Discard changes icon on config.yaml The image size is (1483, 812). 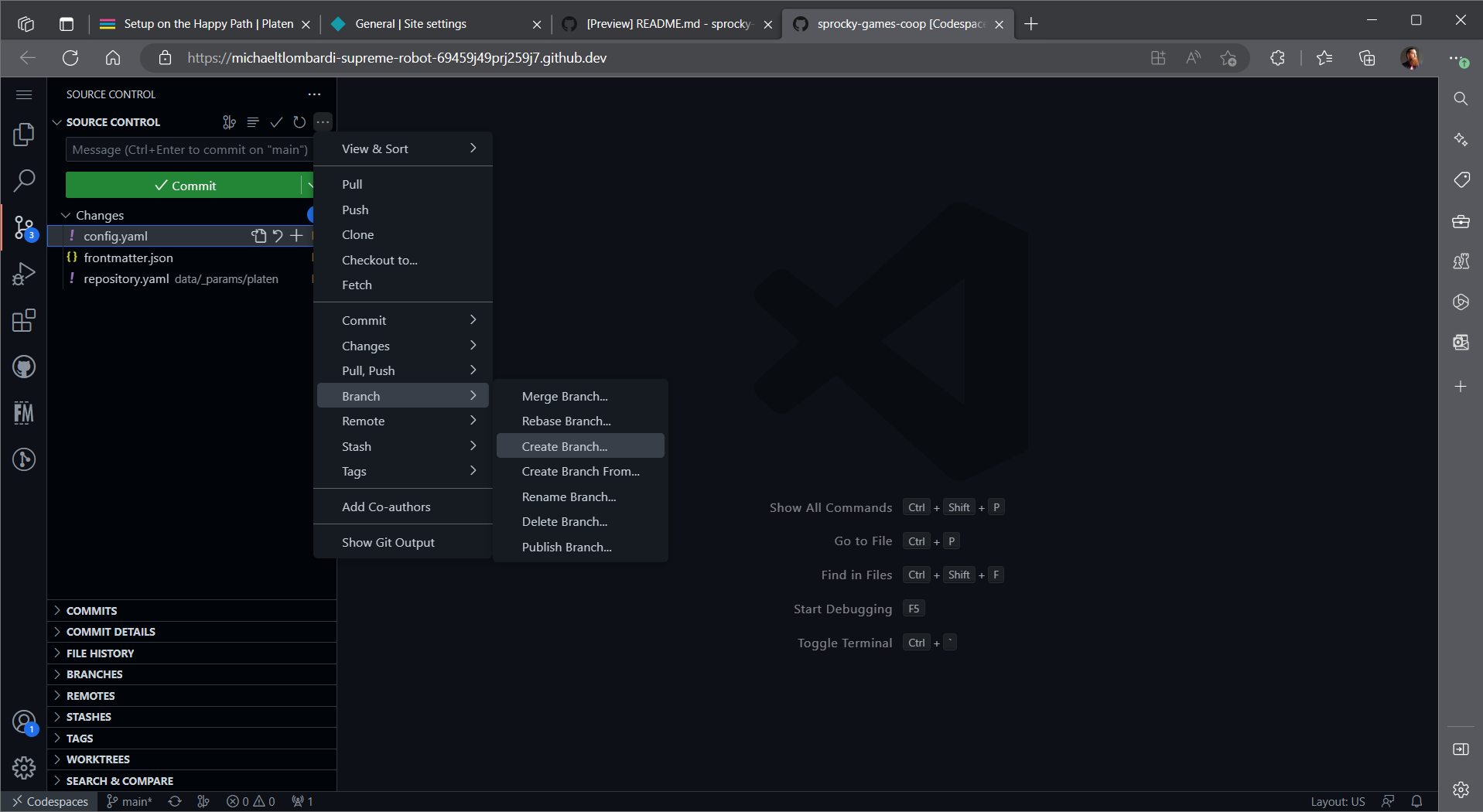point(278,236)
